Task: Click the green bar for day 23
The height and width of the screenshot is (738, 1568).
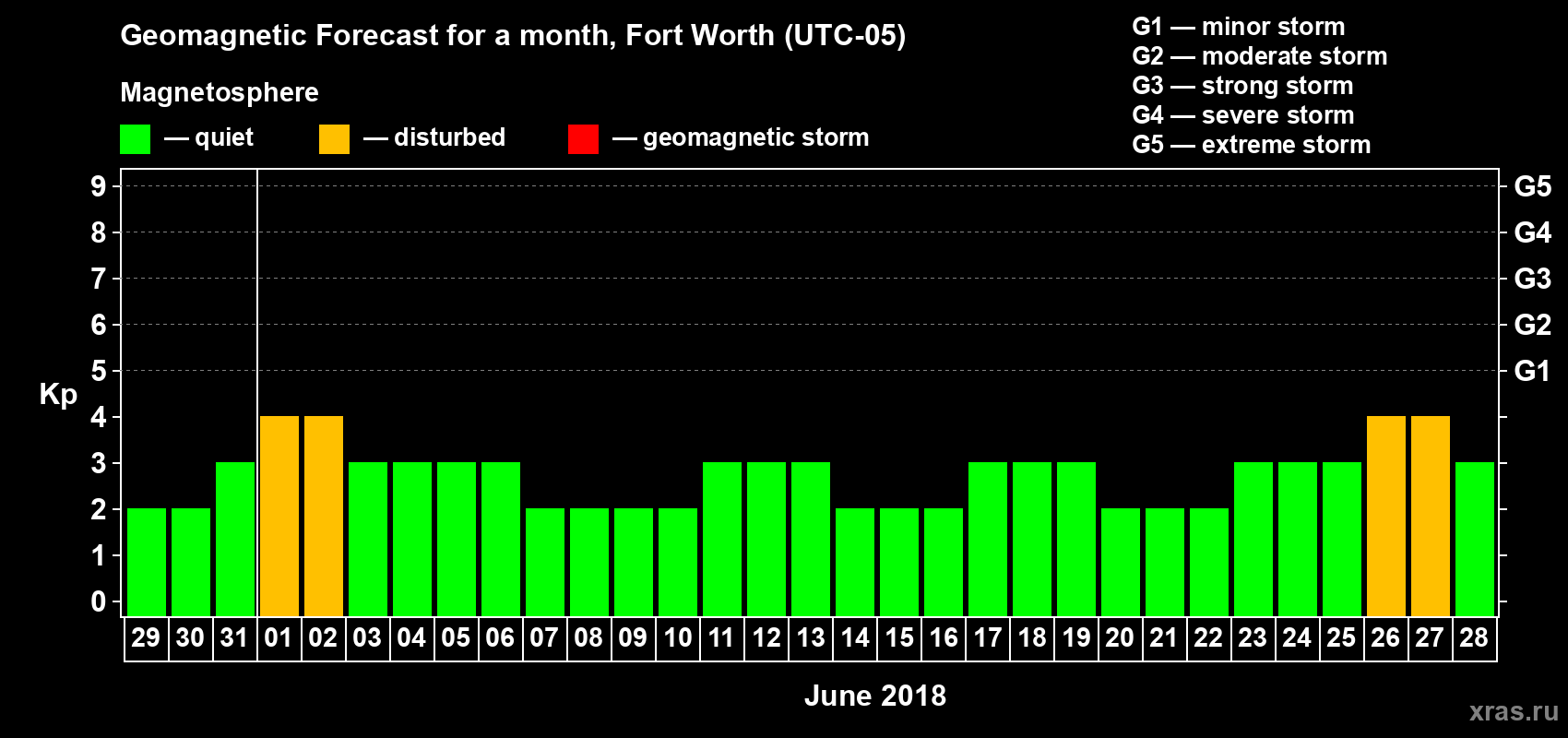Action: [x=1253, y=539]
